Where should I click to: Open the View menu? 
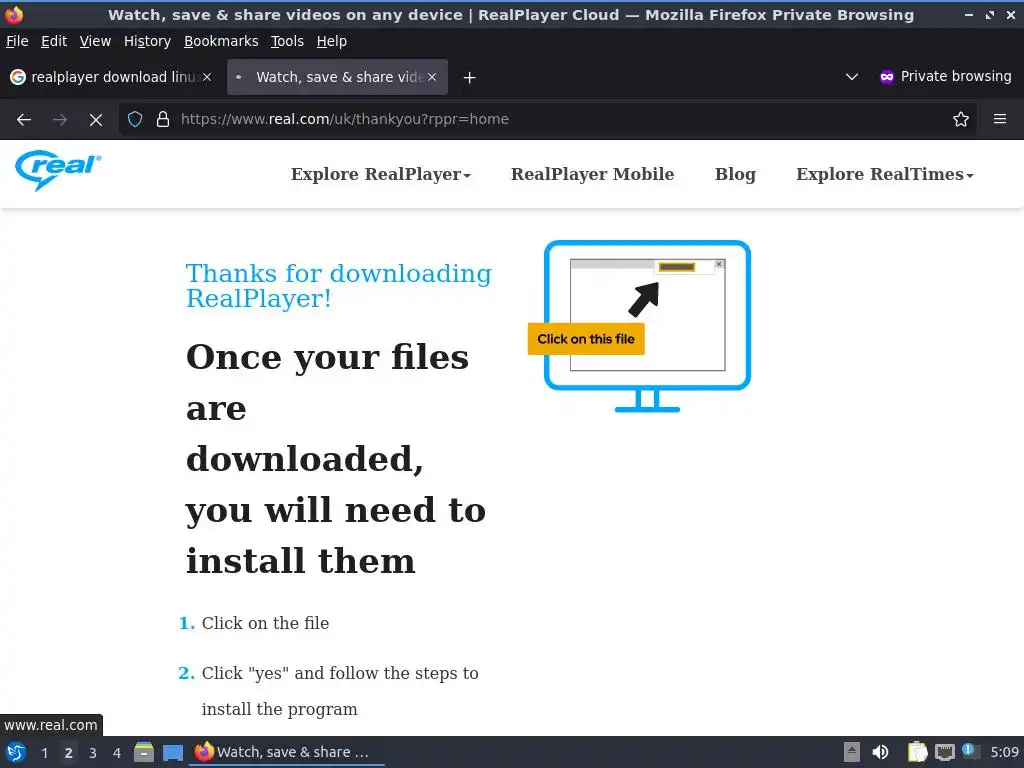tap(95, 41)
